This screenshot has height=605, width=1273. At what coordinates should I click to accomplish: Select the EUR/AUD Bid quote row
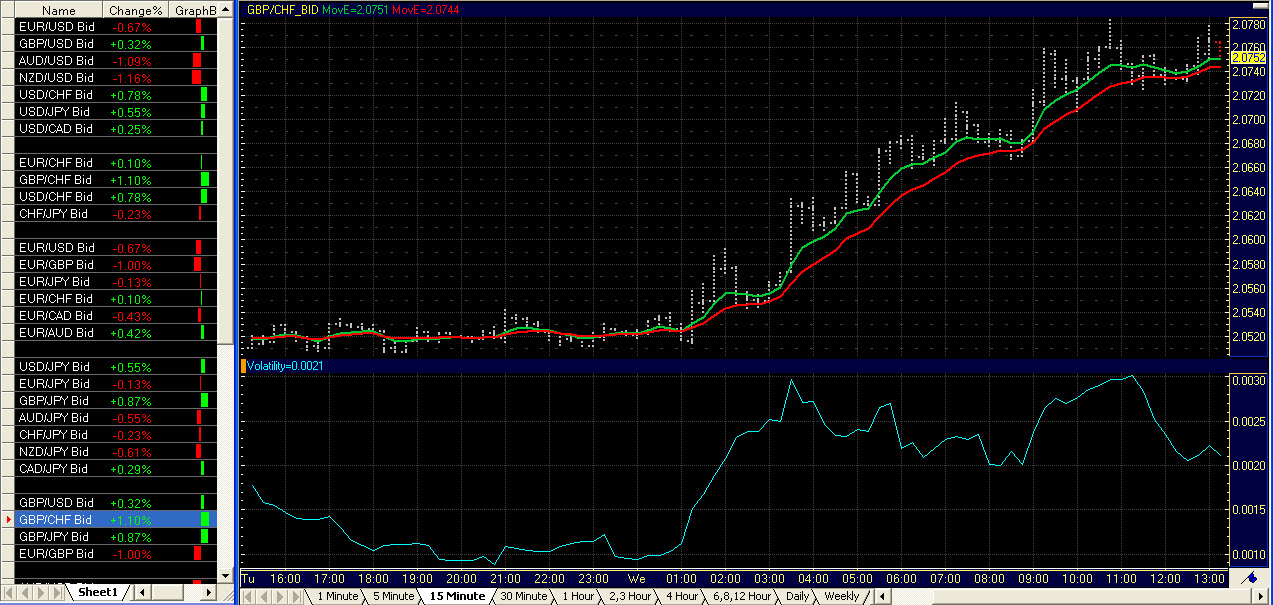pos(56,333)
